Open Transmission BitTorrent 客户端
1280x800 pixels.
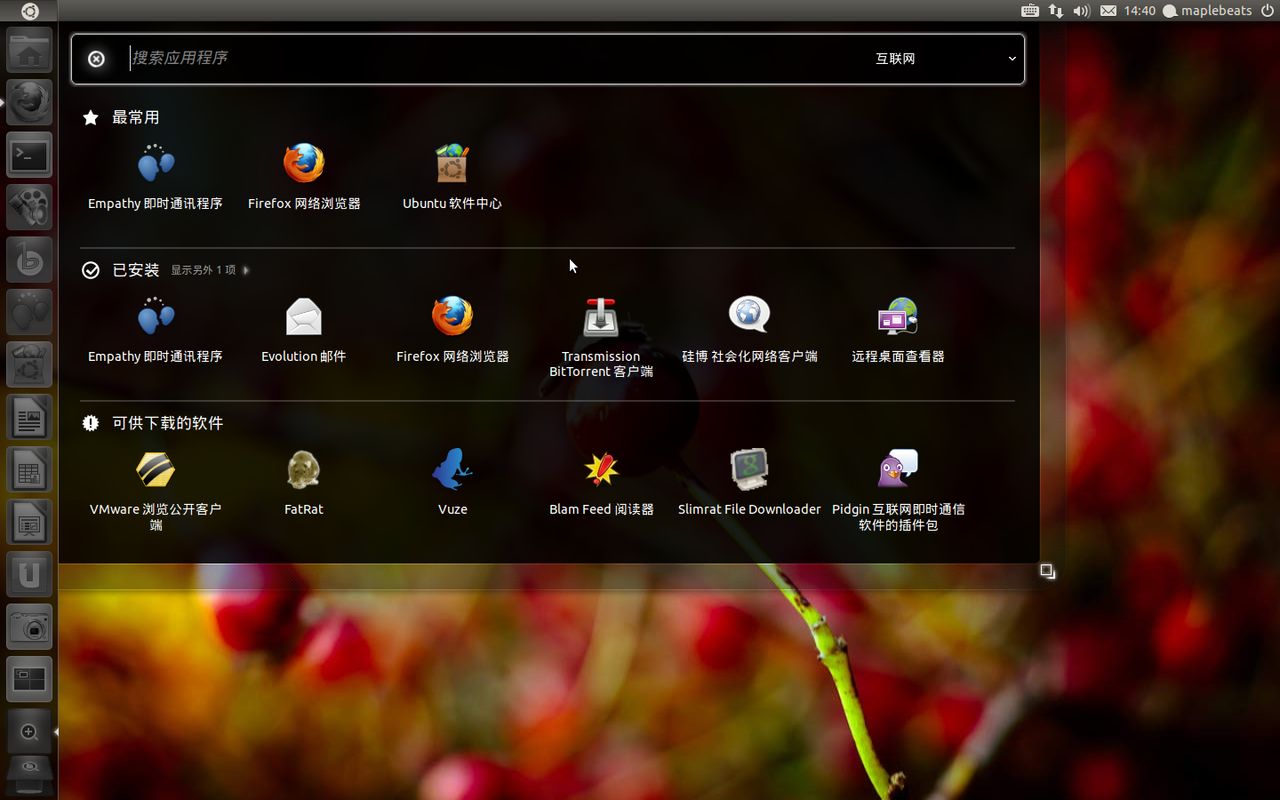coord(601,337)
